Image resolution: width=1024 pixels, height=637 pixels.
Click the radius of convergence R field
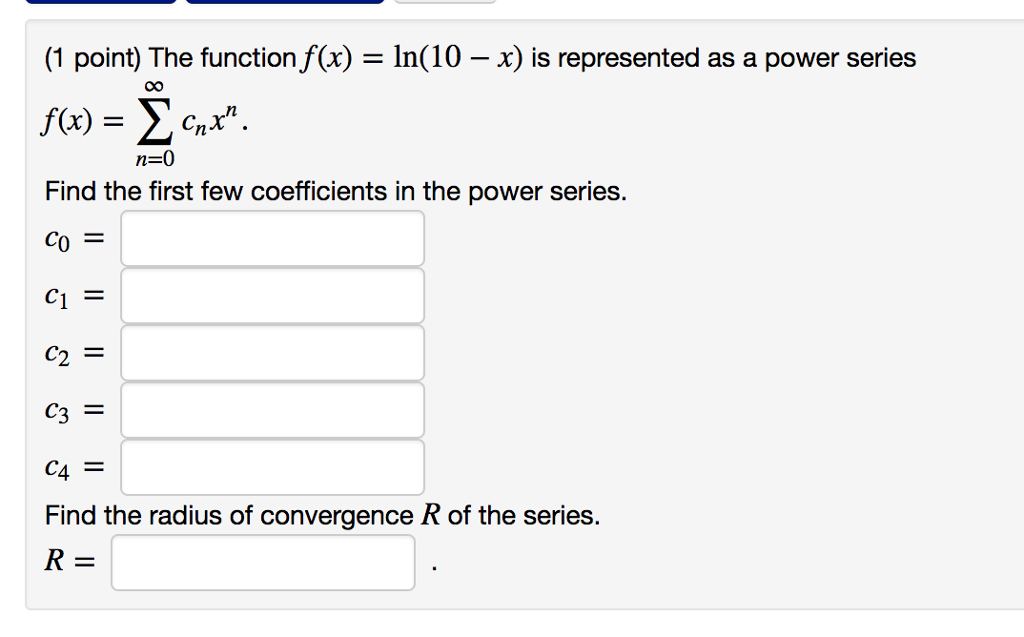click(265, 563)
